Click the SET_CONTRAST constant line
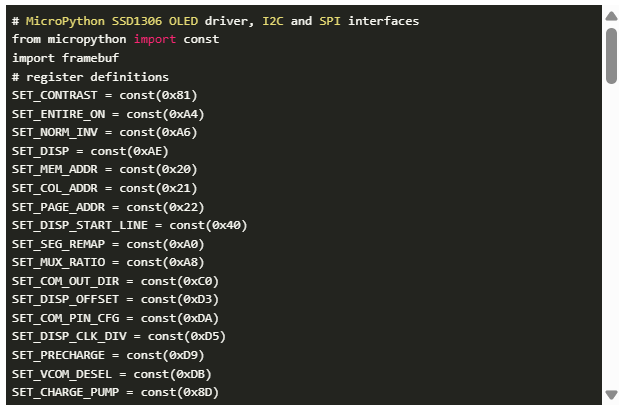Image resolution: width=619 pixels, height=410 pixels. (x=108, y=95)
